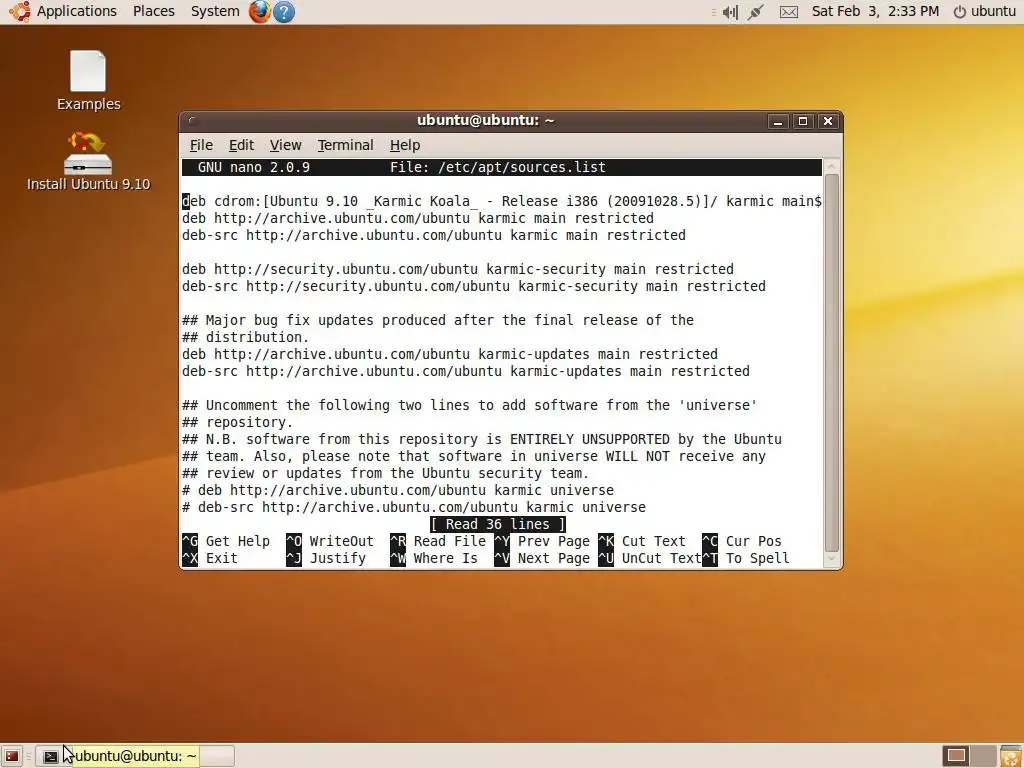Viewport: 1024px width, 768px height.
Task: Click the '[ Read 36 lines ]' status message
Action: click(498, 524)
